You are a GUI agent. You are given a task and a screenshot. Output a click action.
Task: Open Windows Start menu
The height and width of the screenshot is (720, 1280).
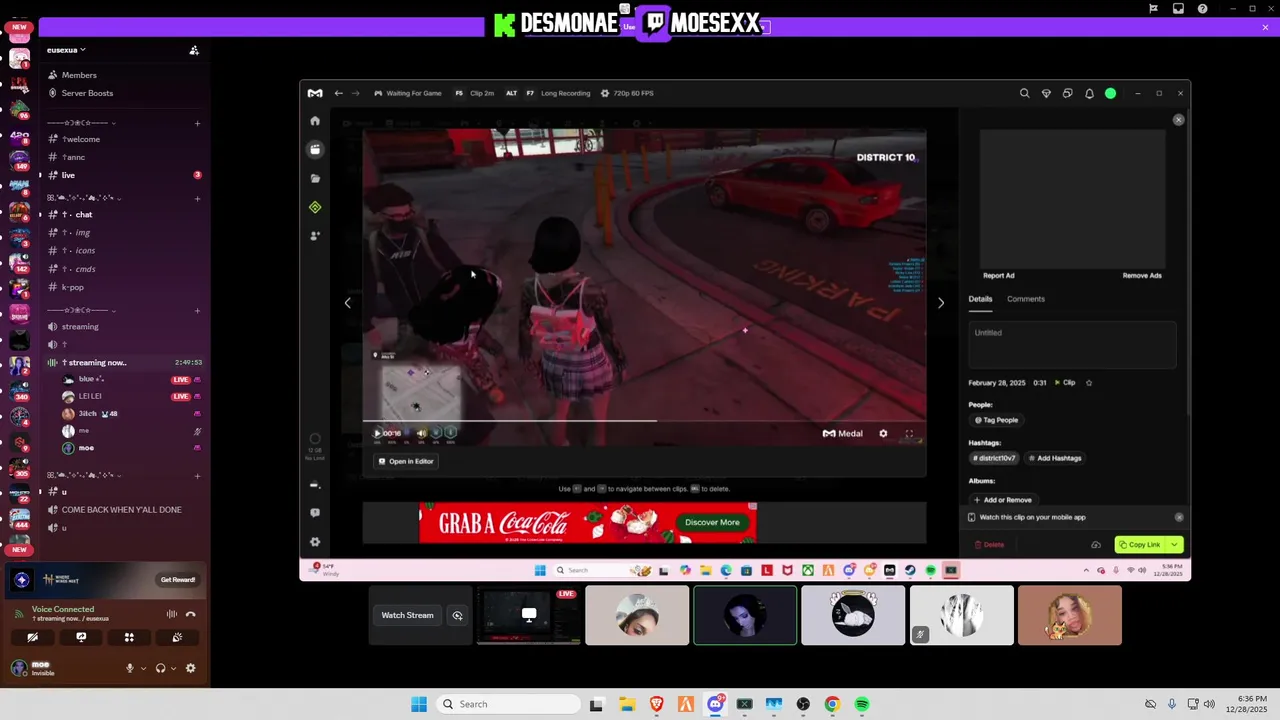(419, 704)
